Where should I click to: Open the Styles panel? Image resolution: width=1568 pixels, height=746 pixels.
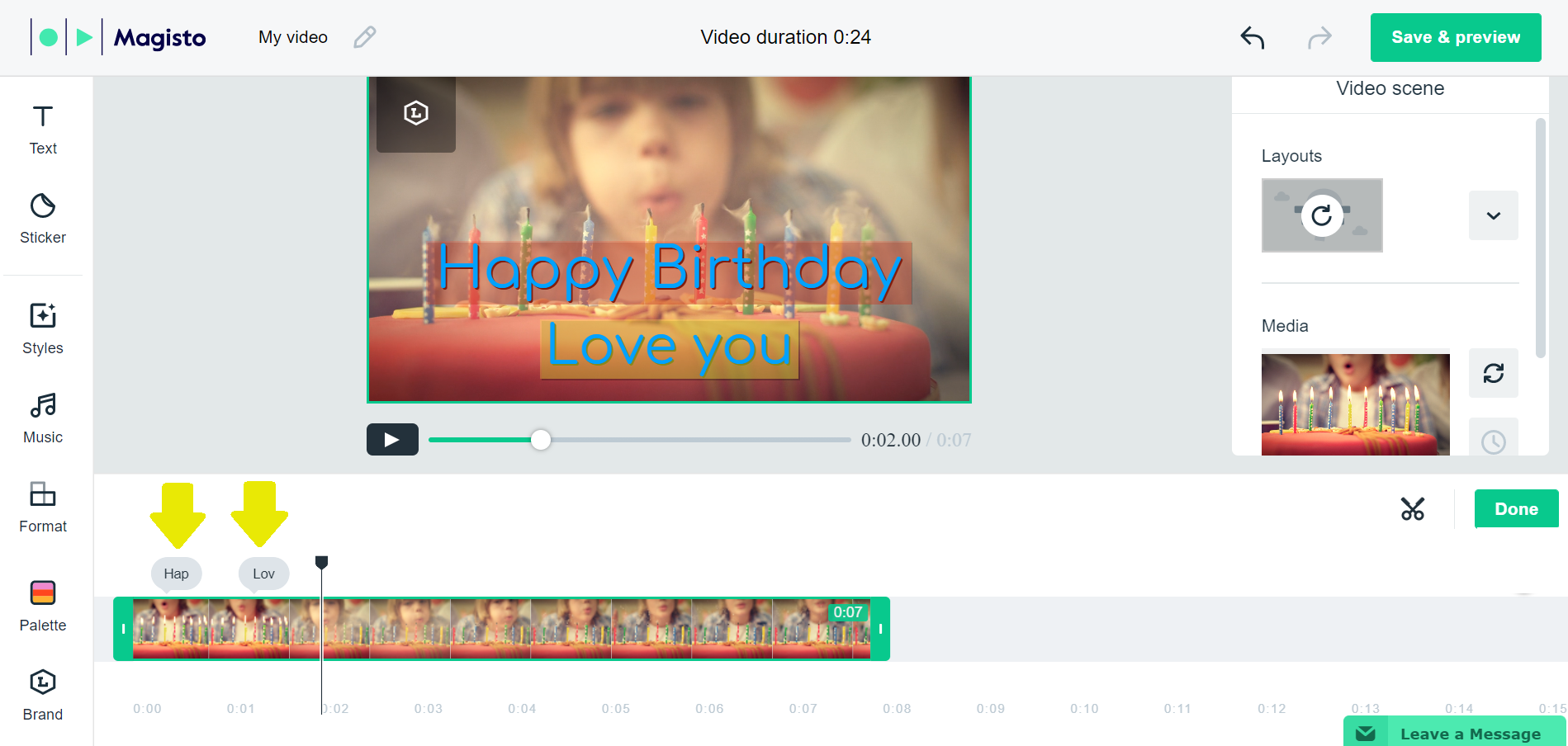(43, 329)
